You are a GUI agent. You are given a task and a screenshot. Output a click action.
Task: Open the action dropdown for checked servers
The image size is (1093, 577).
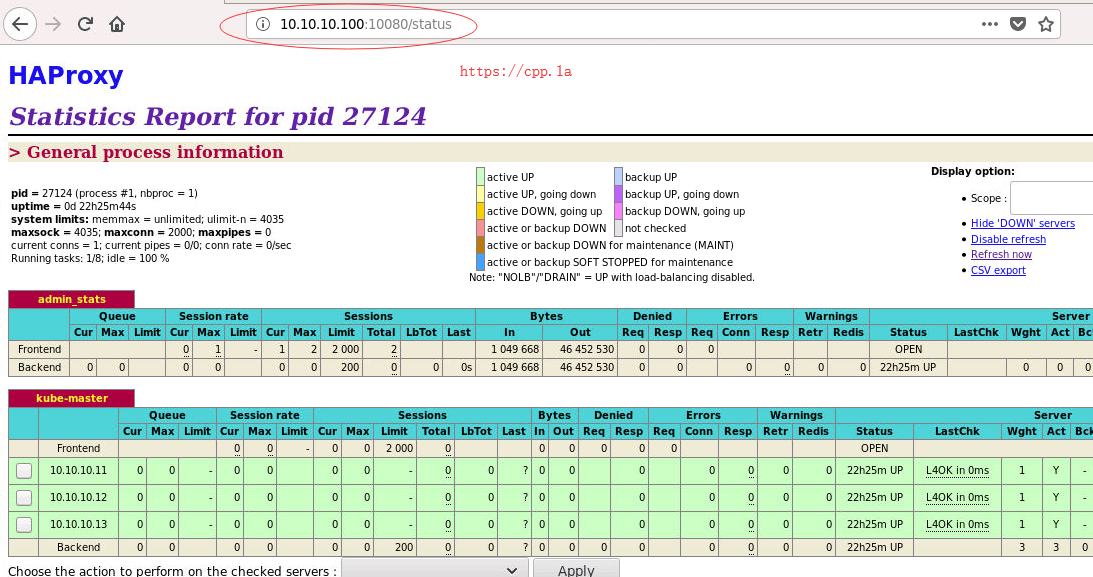pos(434,569)
